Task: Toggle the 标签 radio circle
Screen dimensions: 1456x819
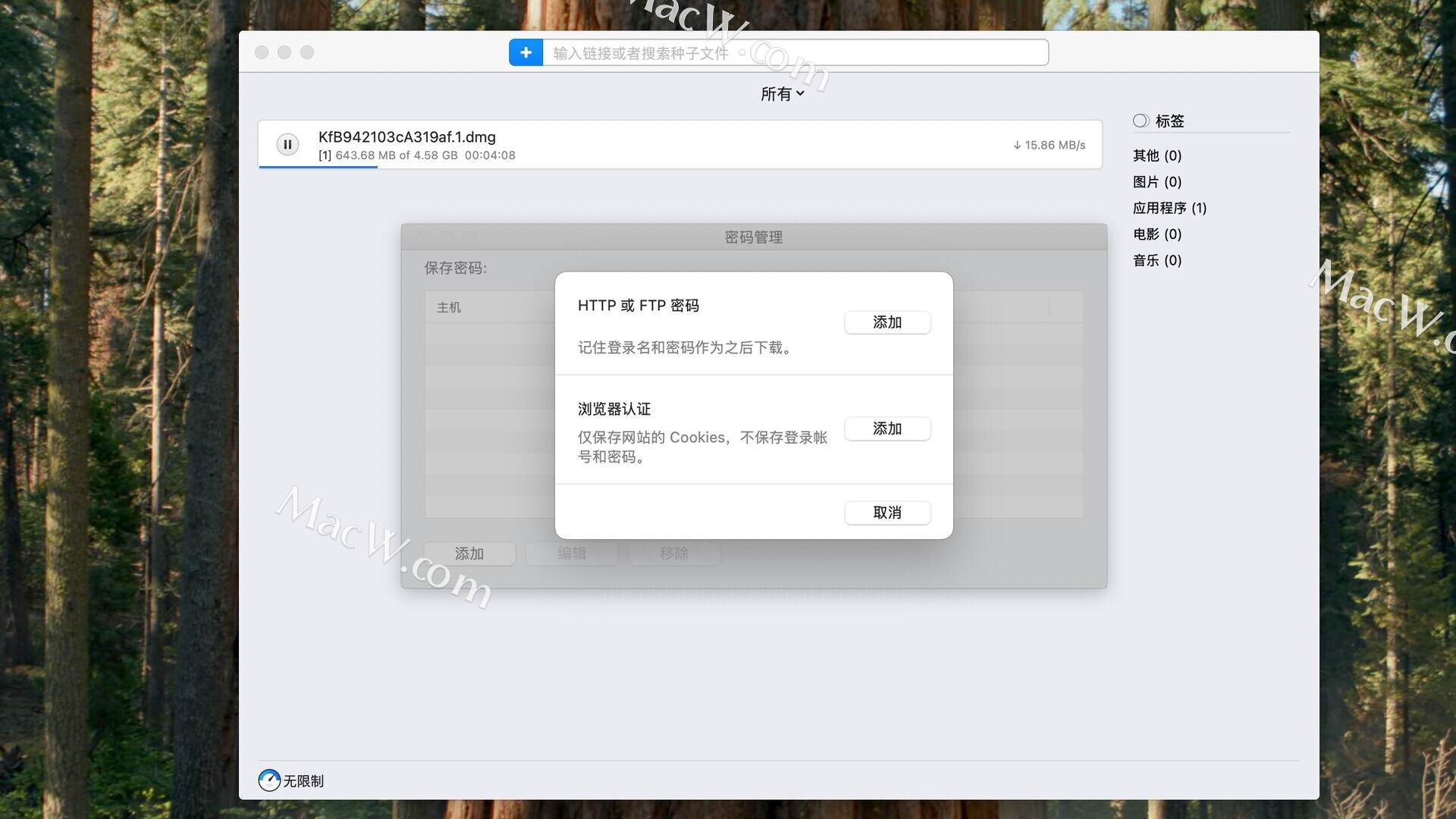Action: tap(1141, 121)
